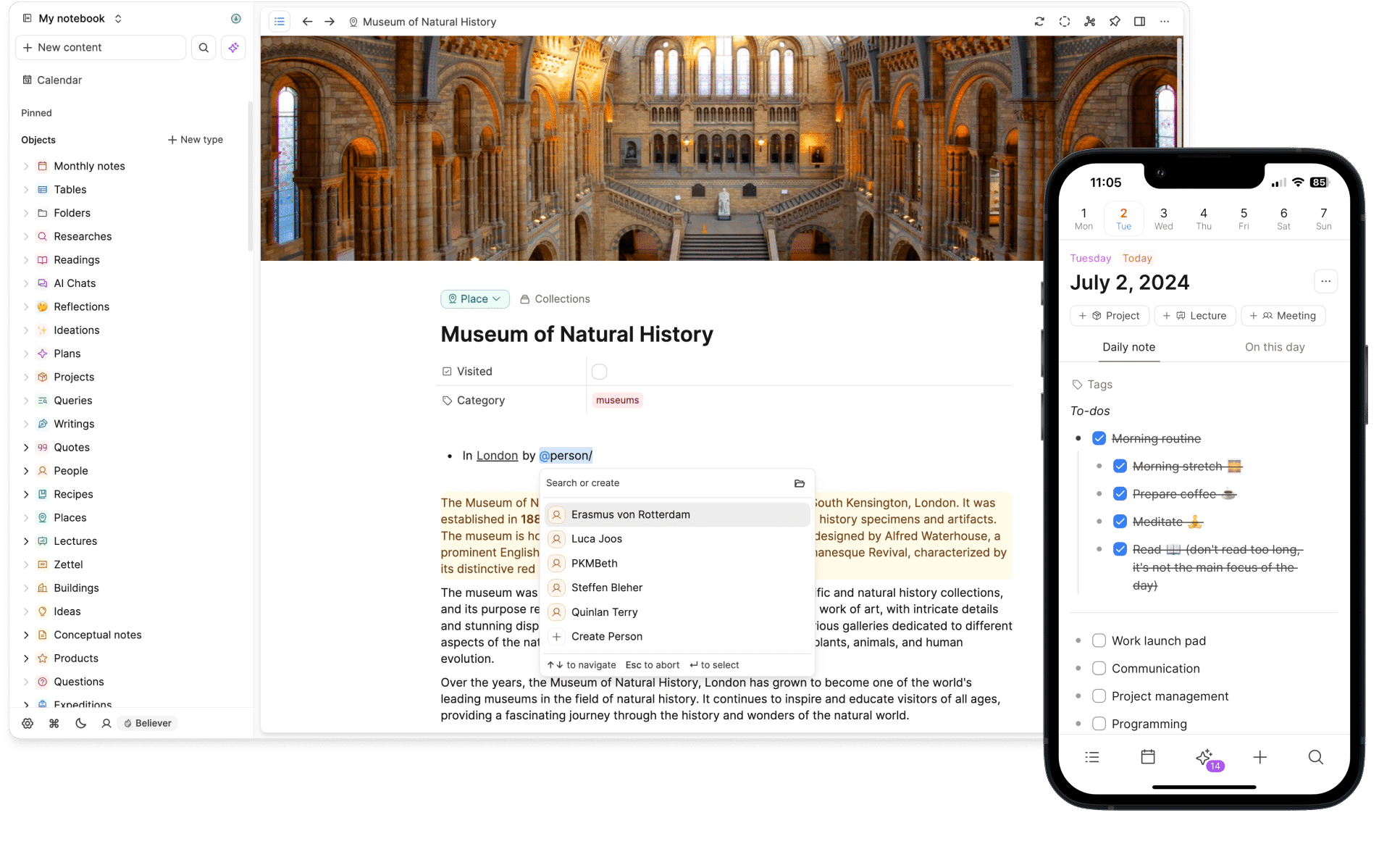Open calendar icon in phone bottom bar
1400x844 pixels.
[1148, 757]
